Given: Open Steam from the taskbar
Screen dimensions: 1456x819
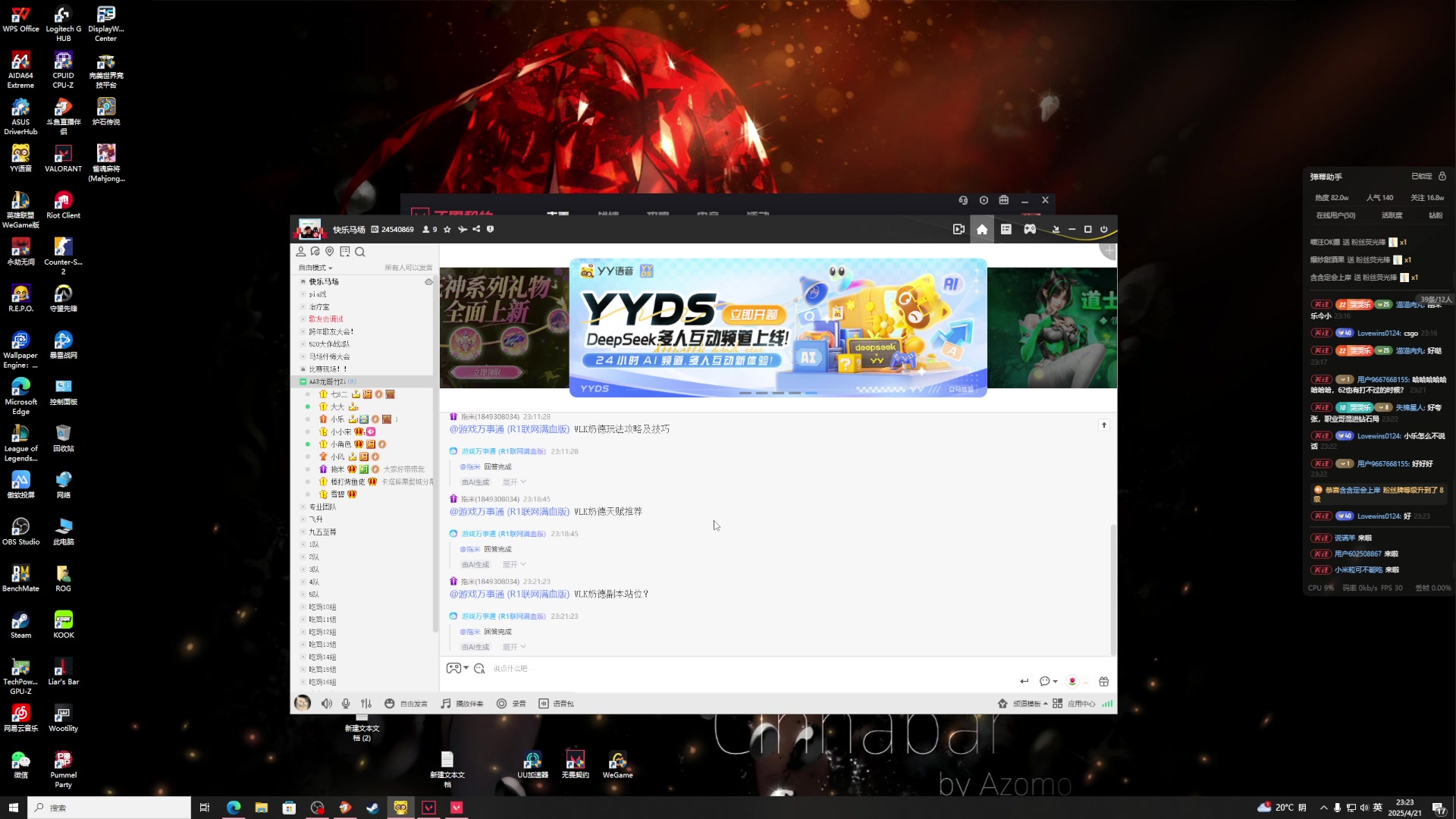Looking at the screenshot, I should coord(372,808).
